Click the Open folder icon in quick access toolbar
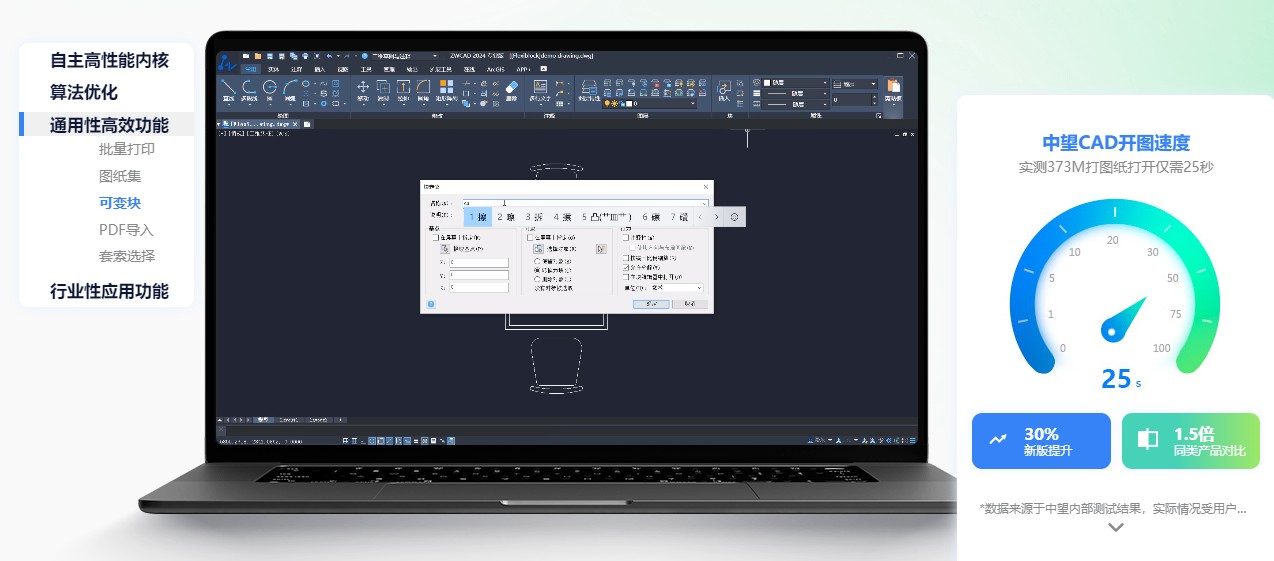The width and height of the screenshot is (1274, 561). coord(258,55)
